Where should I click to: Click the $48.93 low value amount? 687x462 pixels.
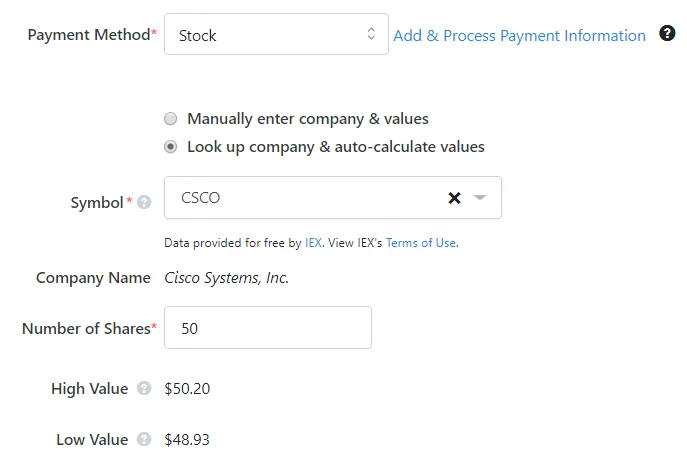pyautogui.click(x=187, y=440)
